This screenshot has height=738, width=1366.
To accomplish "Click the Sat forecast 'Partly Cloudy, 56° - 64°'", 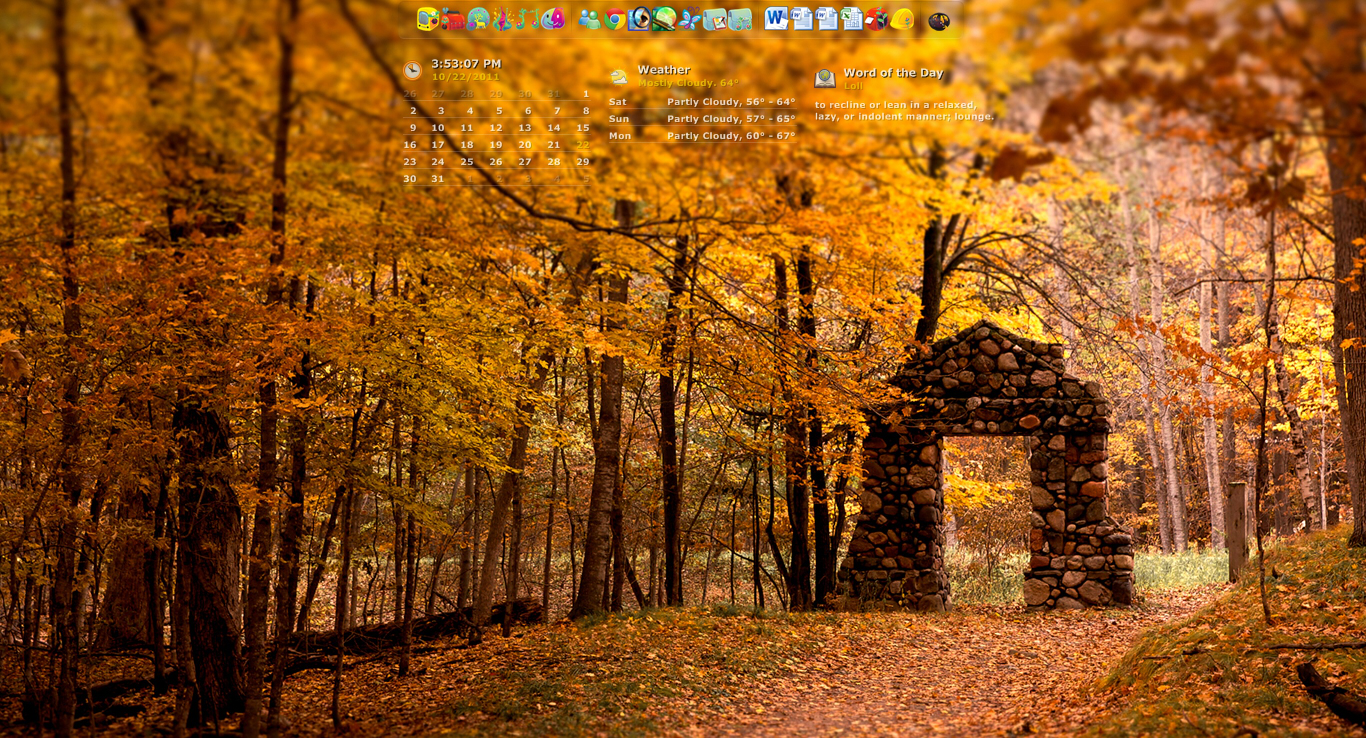I will click(x=731, y=101).
